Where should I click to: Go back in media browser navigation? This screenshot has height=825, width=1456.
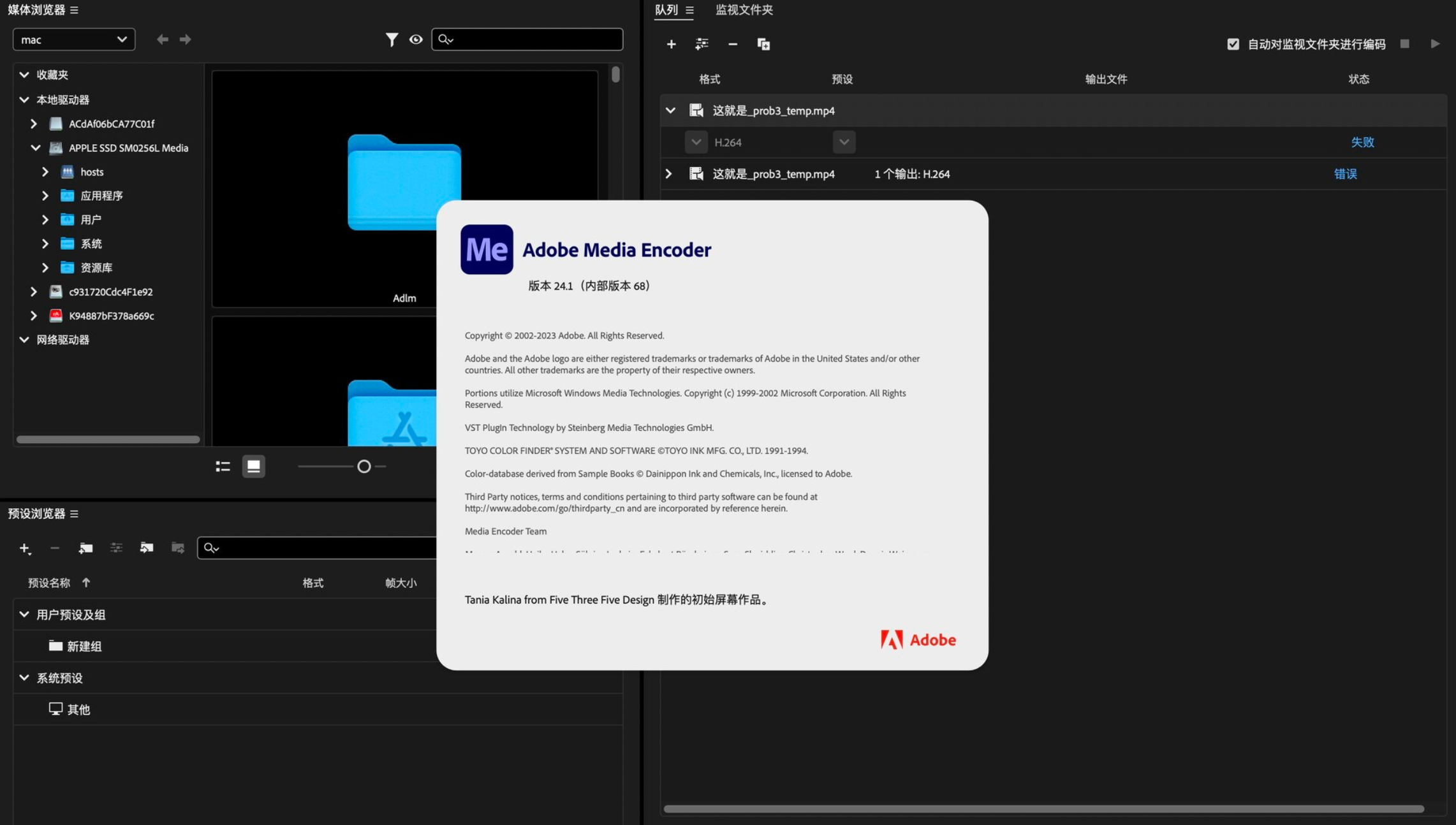coord(163,40)
